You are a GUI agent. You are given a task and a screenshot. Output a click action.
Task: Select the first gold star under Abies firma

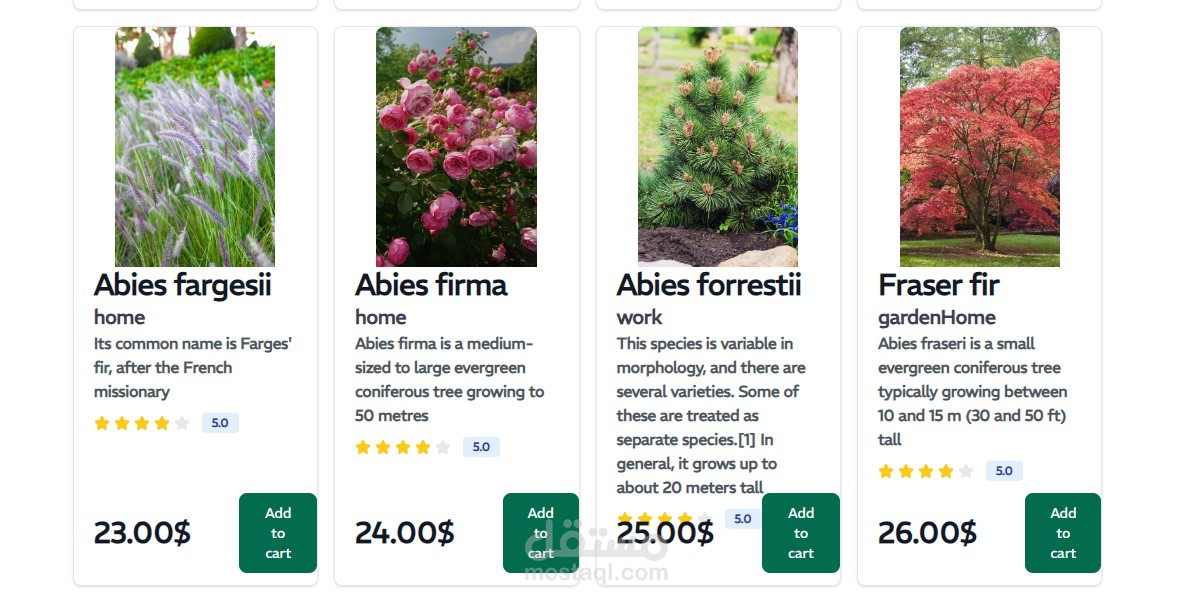pos(362,447)
